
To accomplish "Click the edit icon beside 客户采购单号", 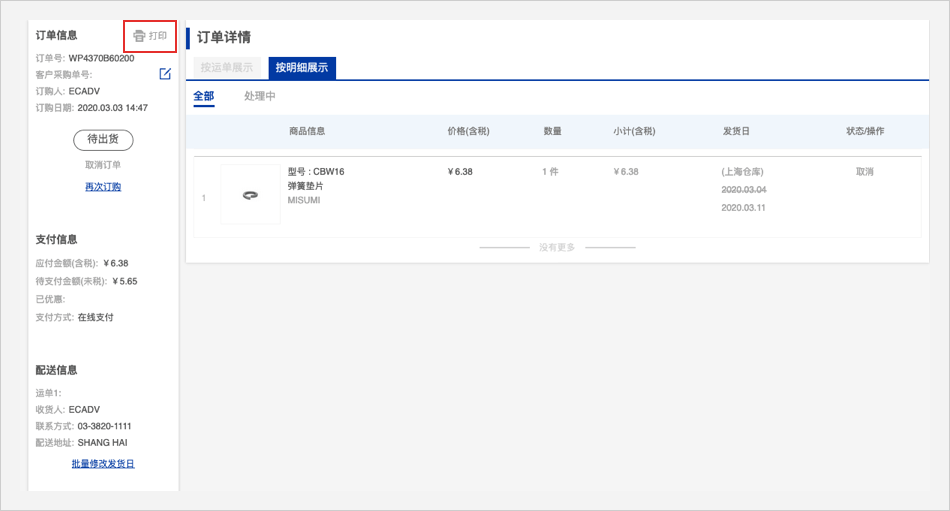I will point(165,74).
